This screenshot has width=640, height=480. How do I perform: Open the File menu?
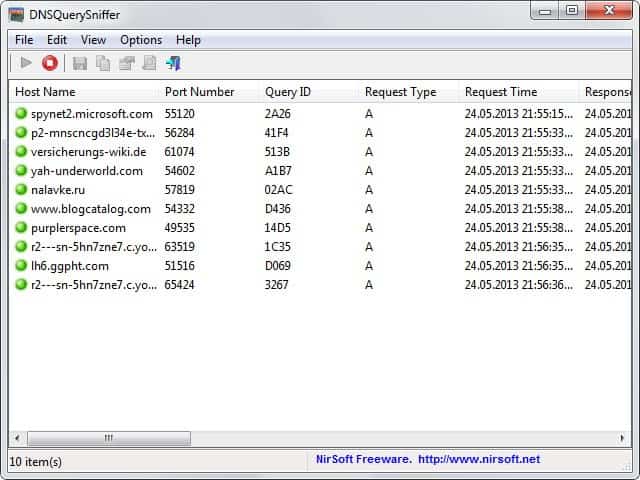coord(24,40)
